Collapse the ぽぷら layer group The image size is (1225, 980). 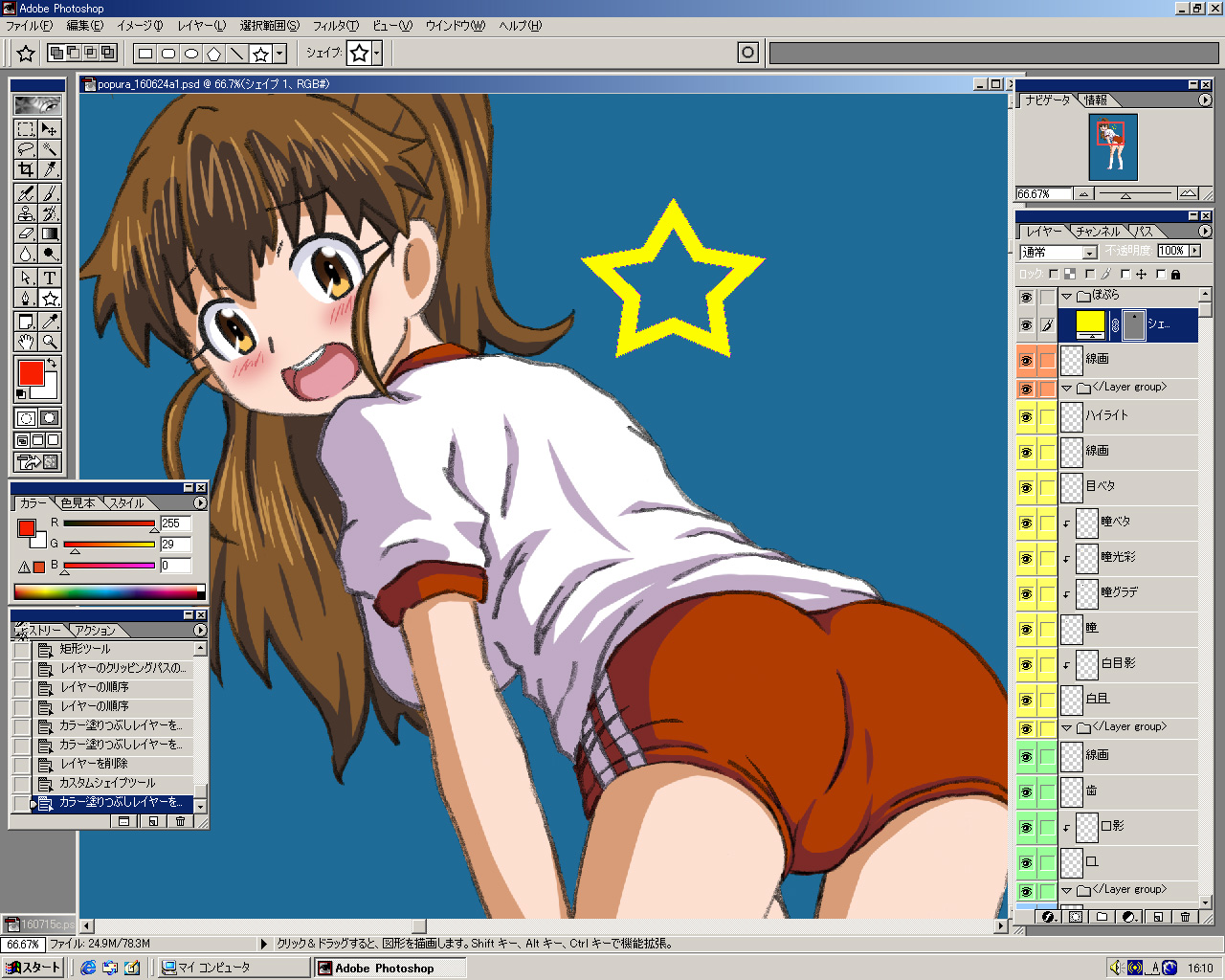click(x=1066, y=297)
